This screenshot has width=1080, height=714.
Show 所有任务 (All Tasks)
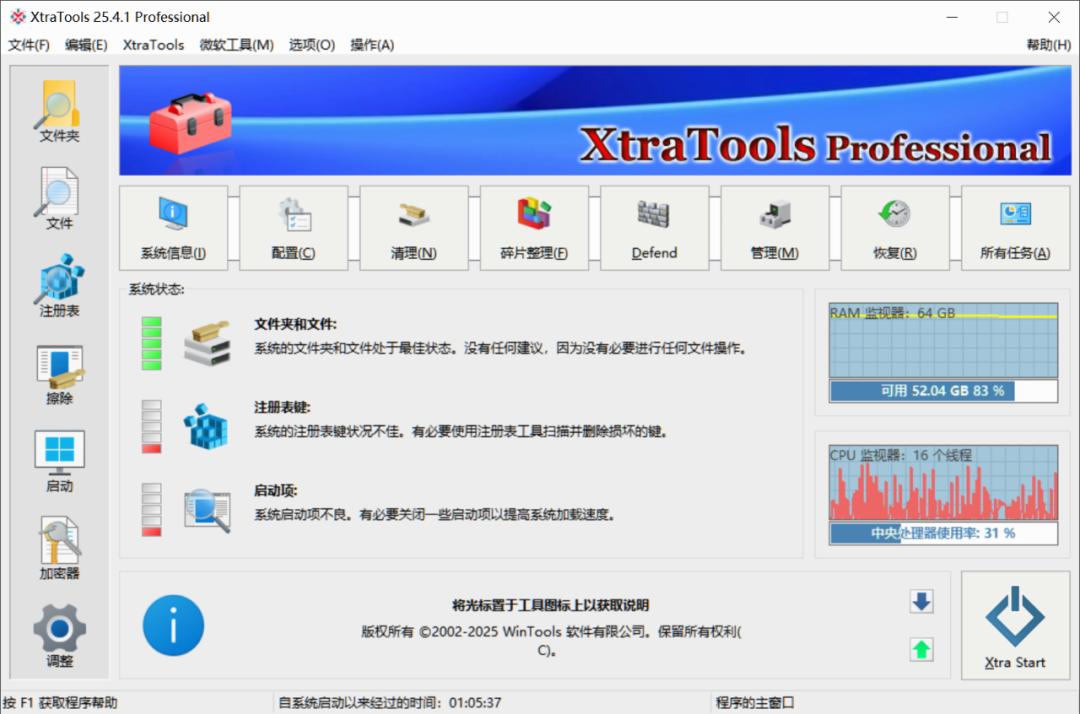pyautogui.click(x=1015, y=227)
